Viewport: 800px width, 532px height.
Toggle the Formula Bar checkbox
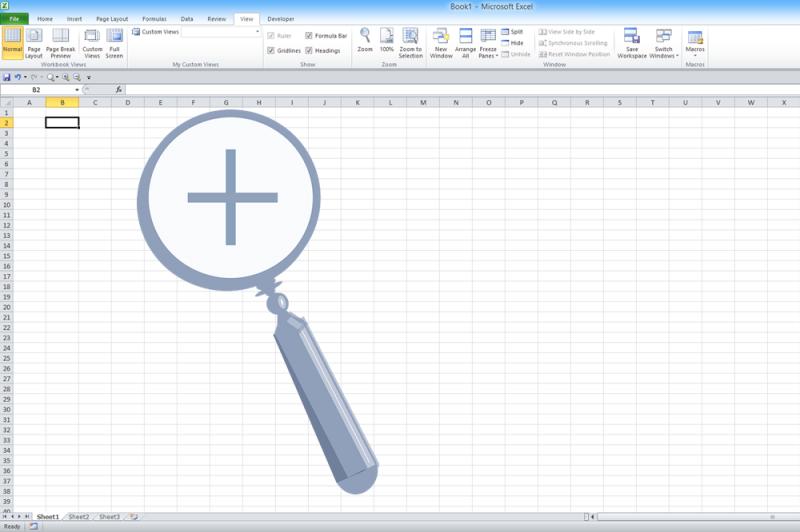coord(309,36)
